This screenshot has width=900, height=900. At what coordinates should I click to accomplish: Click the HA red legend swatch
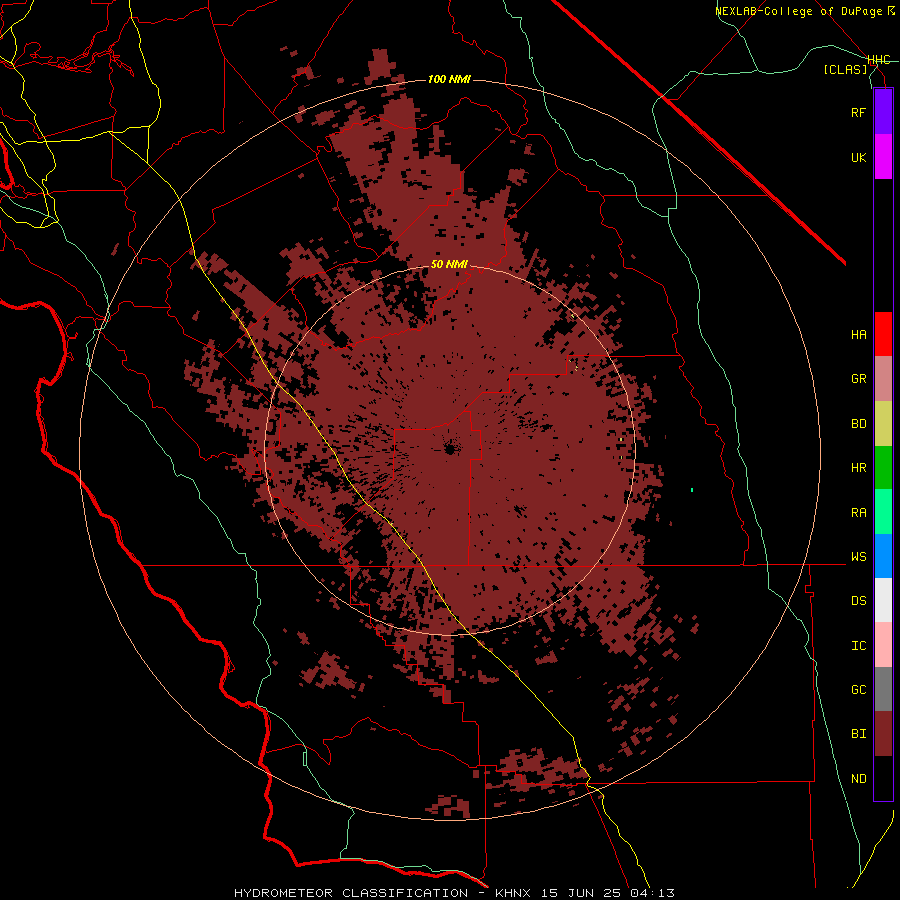[x=883, y=334]
